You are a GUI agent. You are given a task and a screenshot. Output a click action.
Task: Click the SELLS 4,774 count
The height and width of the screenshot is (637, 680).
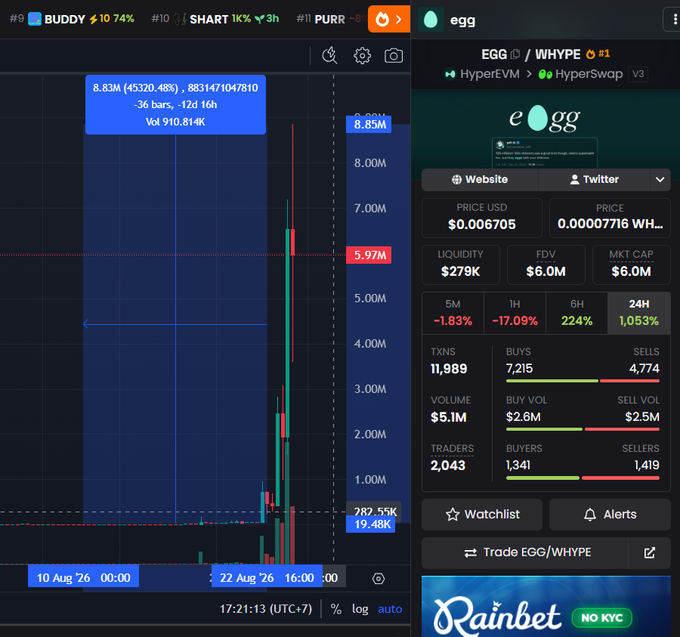pos(644,369)
